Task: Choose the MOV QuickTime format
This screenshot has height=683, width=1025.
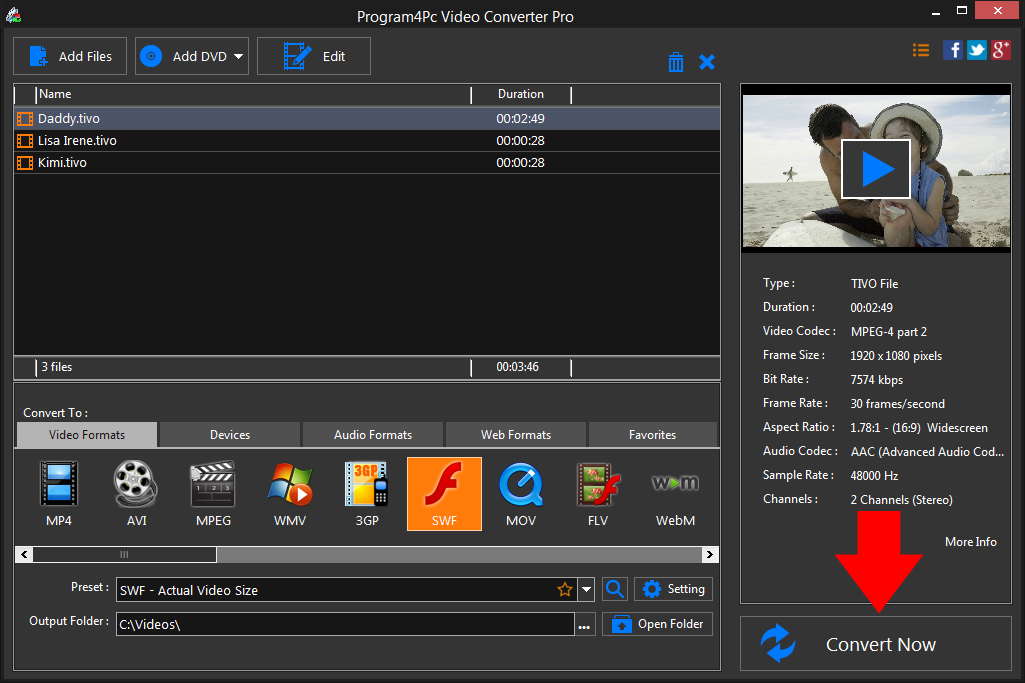Action: 521,494
